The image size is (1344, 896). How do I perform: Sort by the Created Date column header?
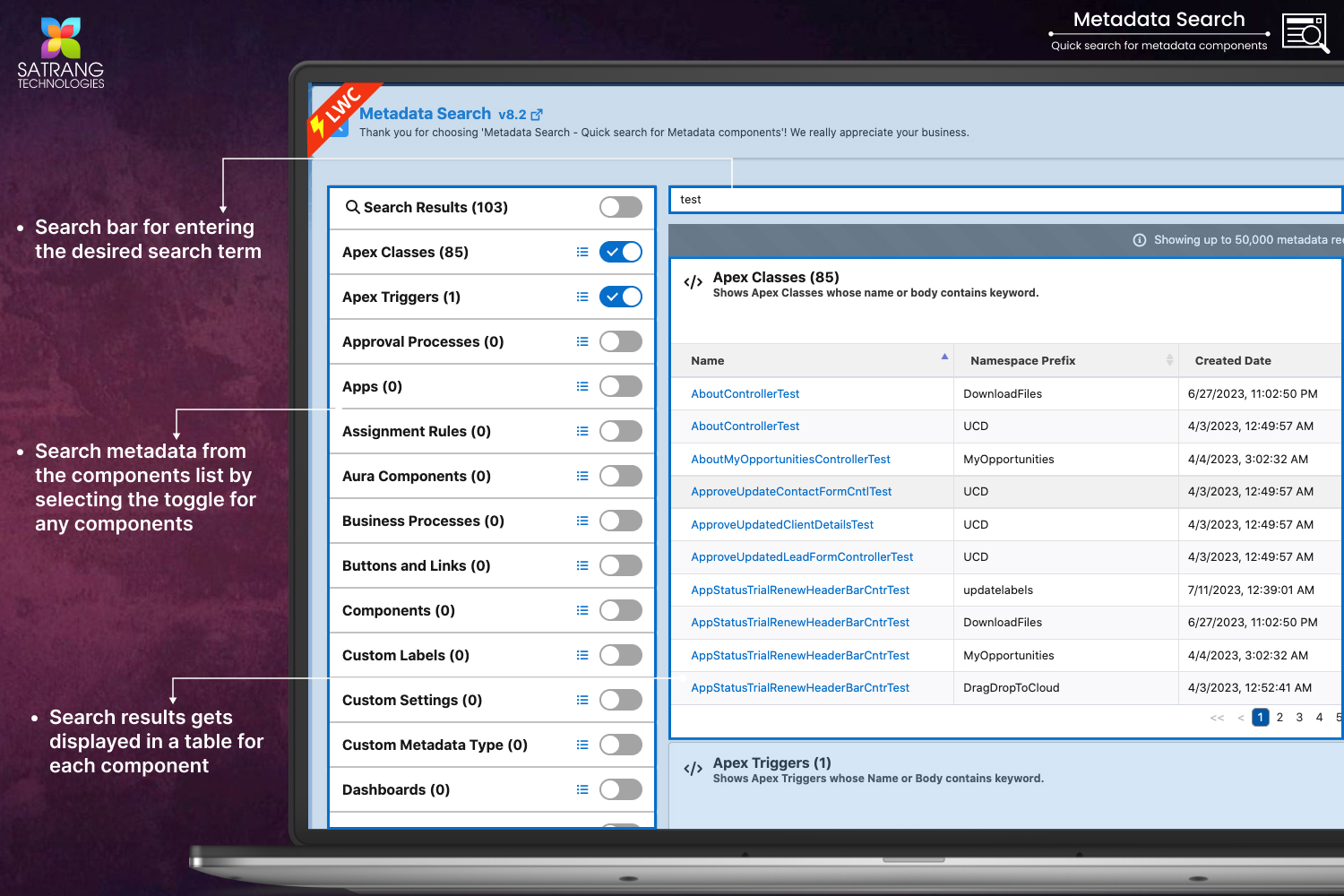coord(1259,360)
